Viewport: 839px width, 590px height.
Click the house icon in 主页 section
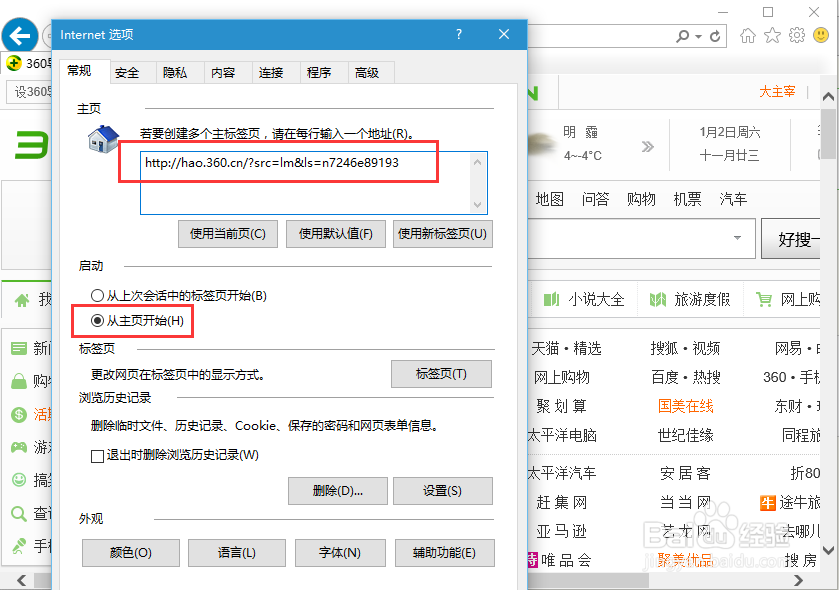coord(103,139)
